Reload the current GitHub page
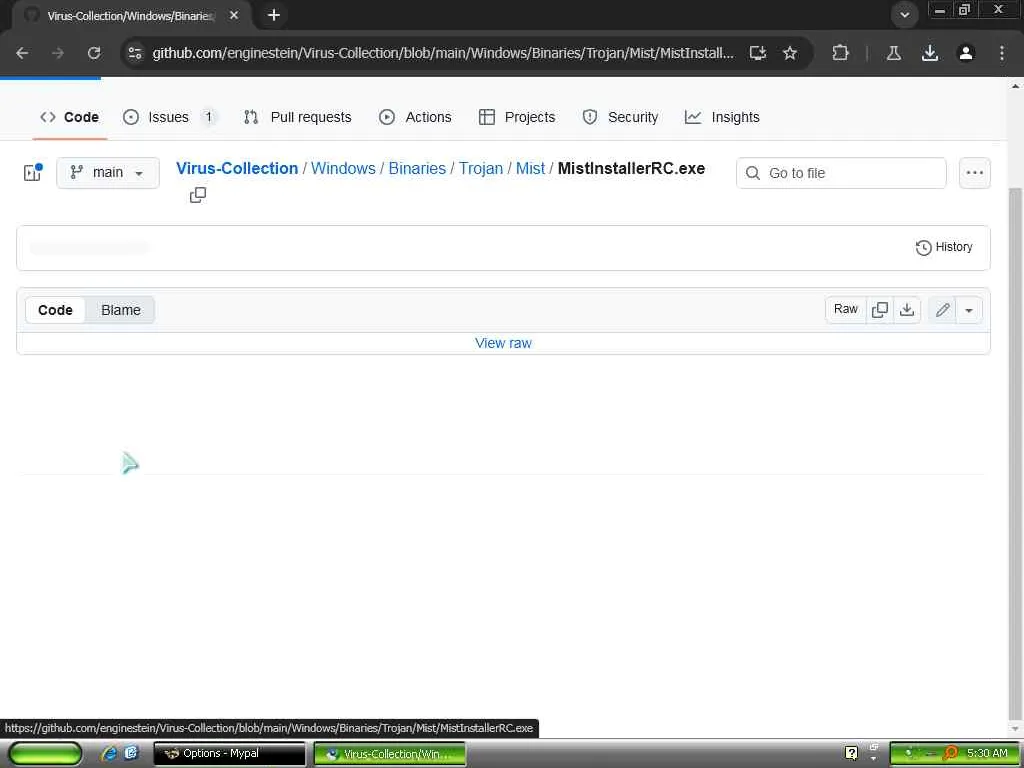Screen dimensions: 1024x768 [x=94, y=53]
